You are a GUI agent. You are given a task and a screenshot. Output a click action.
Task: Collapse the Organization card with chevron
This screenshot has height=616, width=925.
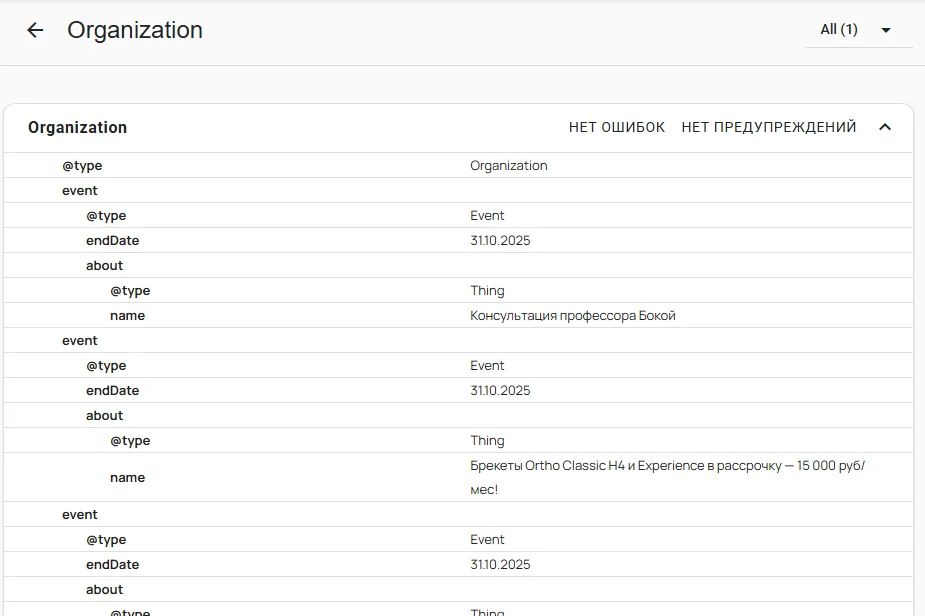pyautogui.click(x=884, y=127)
